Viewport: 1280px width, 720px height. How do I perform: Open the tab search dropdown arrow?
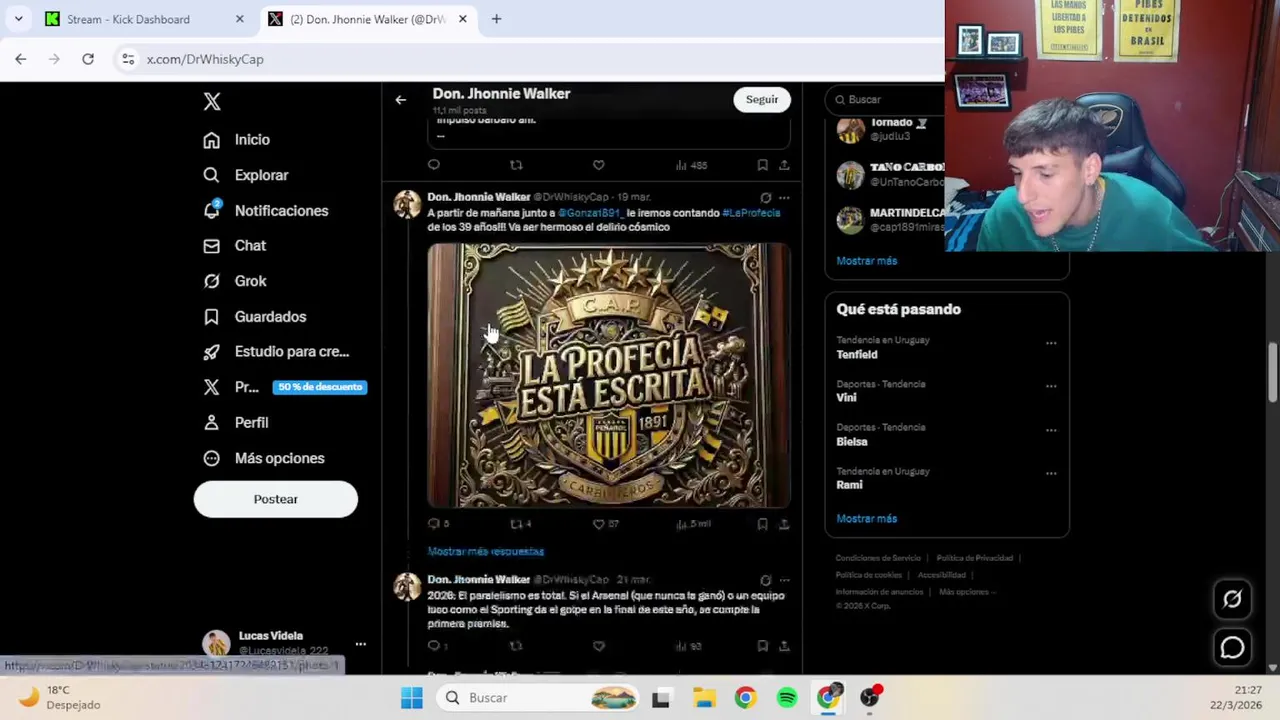pyautogui.click(x=18, y=19)
